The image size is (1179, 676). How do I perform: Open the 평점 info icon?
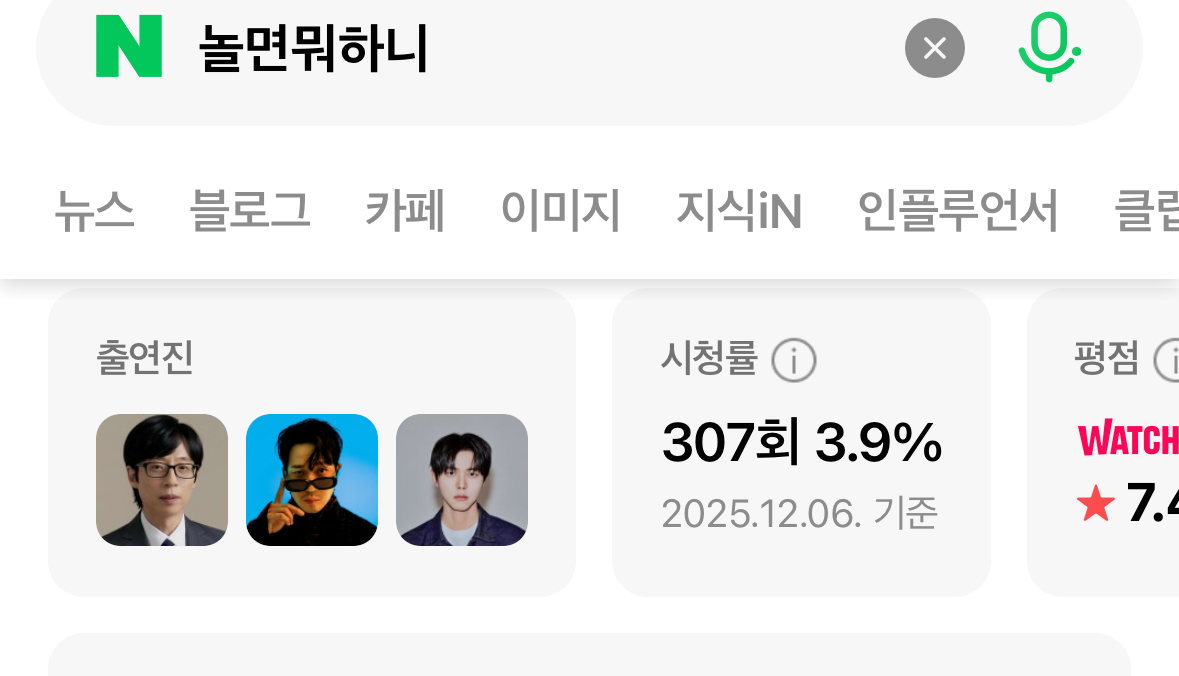tap(1168, 360)
